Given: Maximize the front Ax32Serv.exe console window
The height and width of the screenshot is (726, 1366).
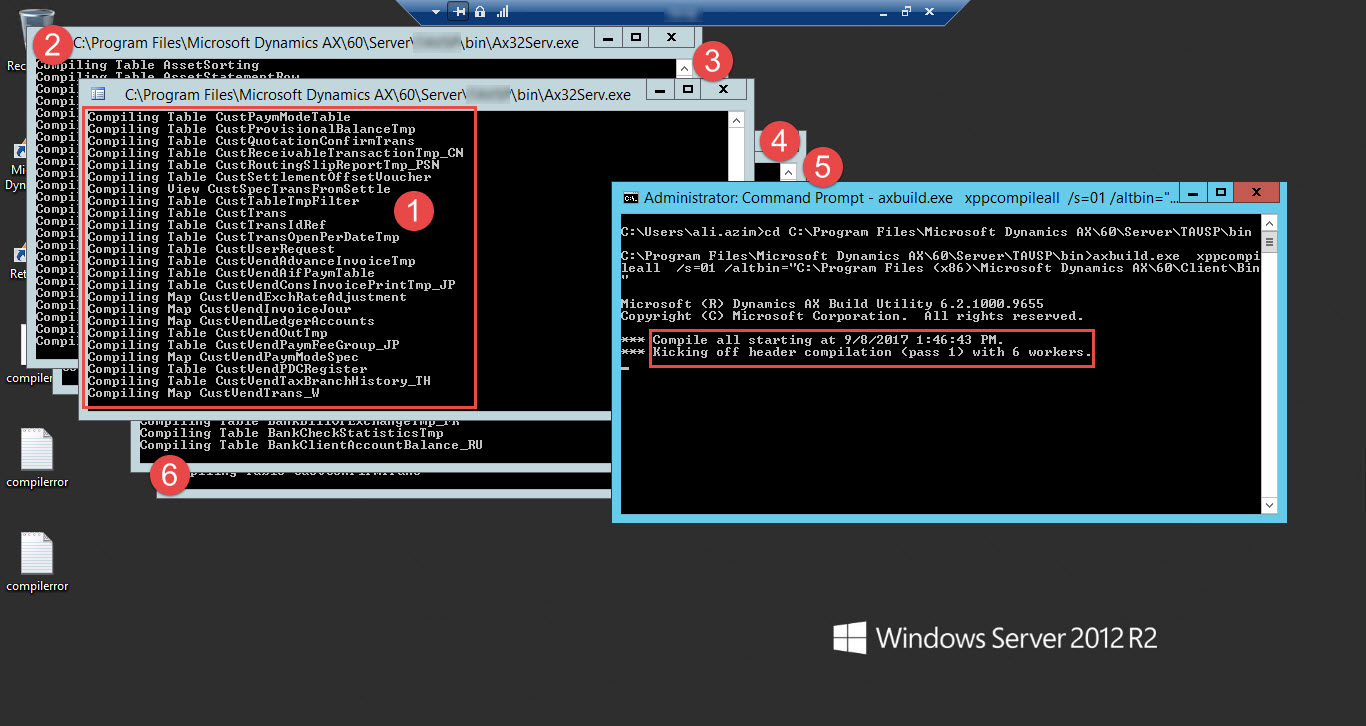Looking at the screenshot, I should click(x=687, y=89).
